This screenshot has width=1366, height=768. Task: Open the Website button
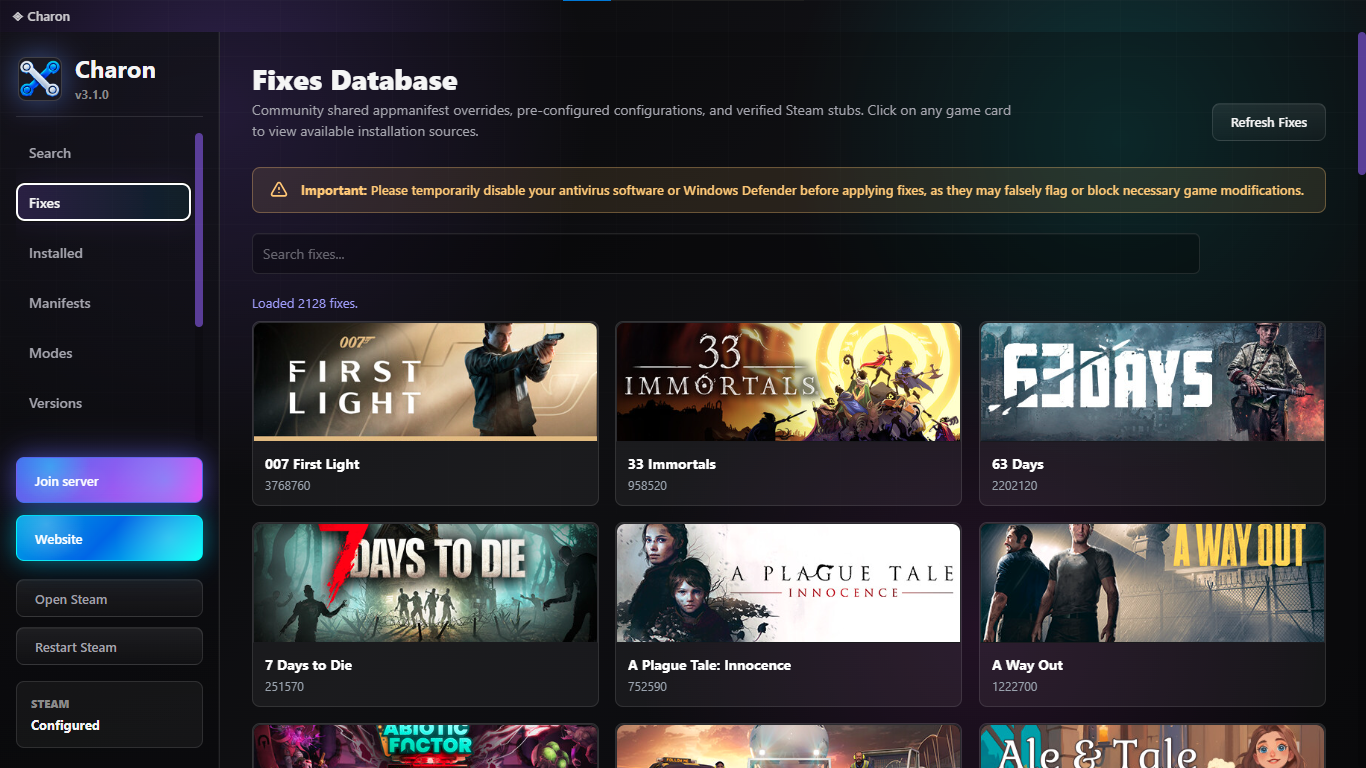tap(109, 539)
